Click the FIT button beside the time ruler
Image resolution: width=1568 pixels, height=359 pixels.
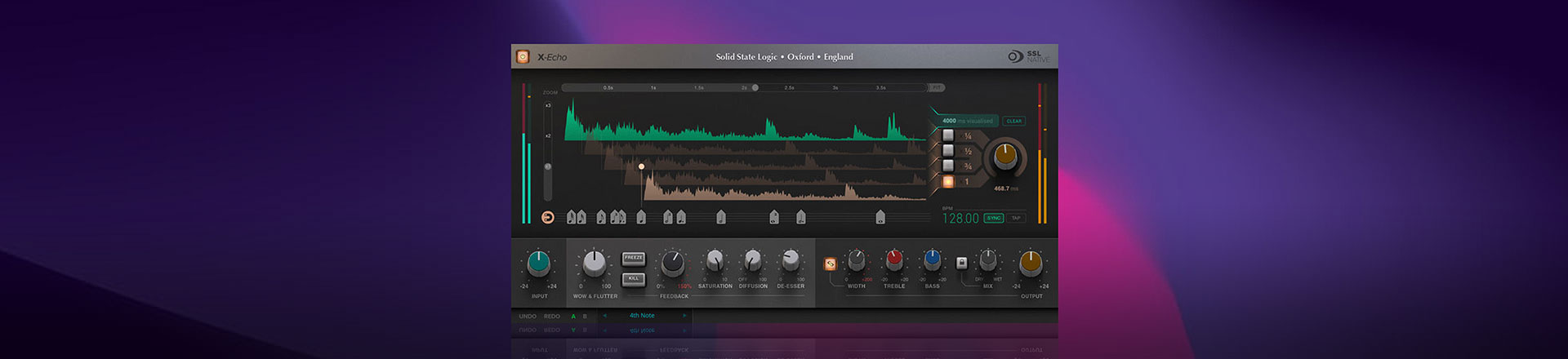(937, 87)
